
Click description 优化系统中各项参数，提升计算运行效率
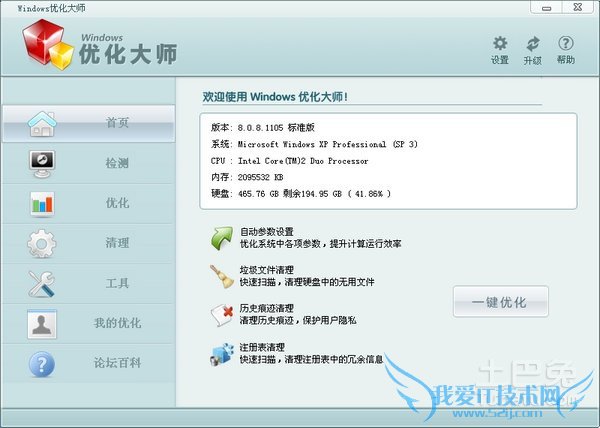(321, 244)
